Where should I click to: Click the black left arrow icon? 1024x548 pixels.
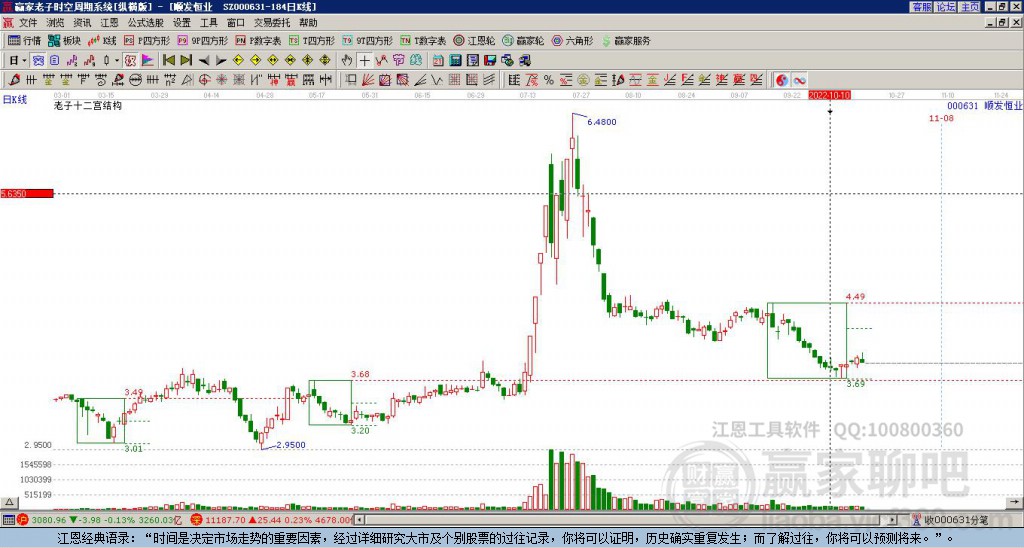tap(204, 61)
